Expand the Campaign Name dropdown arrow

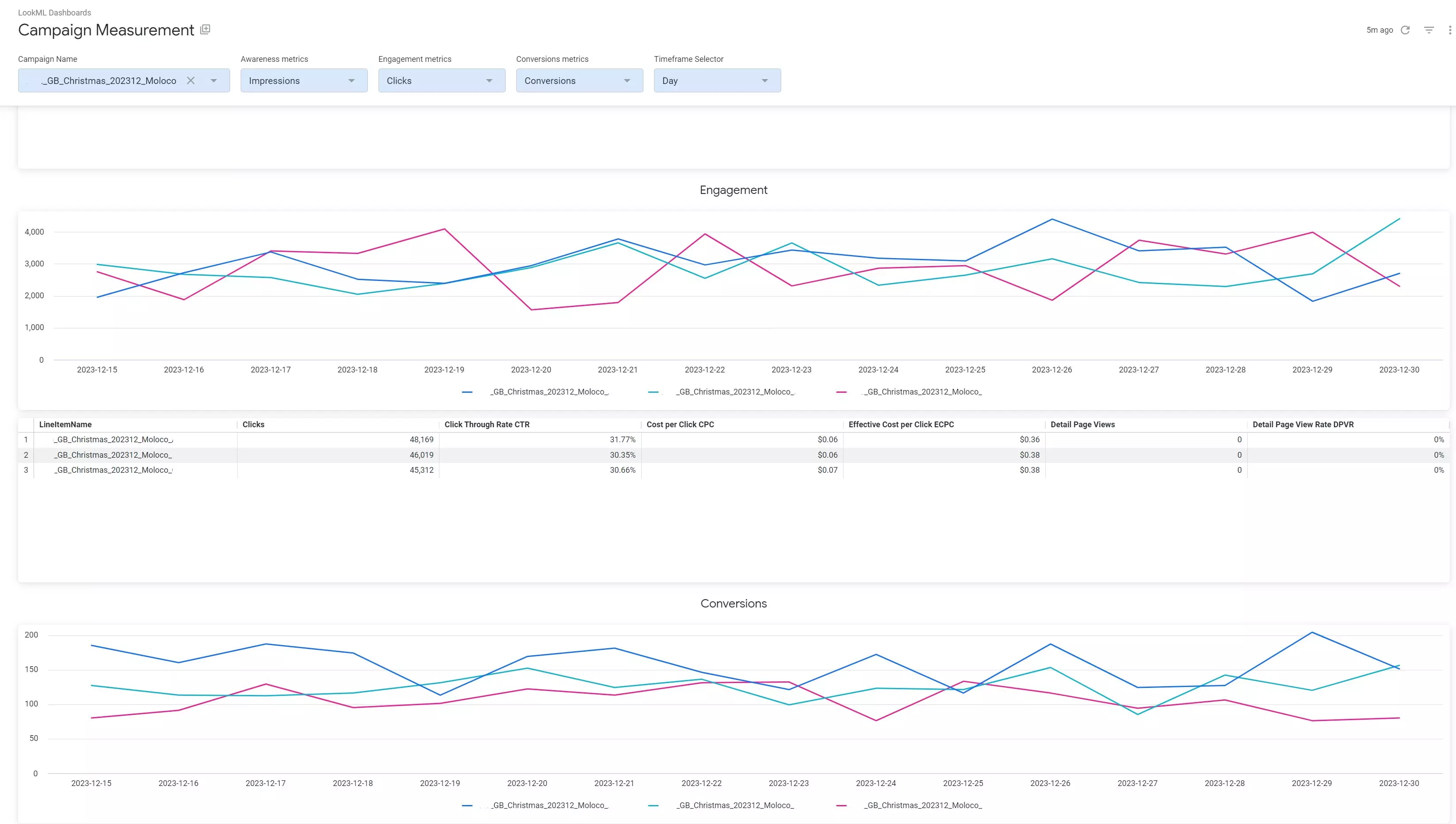214,80
